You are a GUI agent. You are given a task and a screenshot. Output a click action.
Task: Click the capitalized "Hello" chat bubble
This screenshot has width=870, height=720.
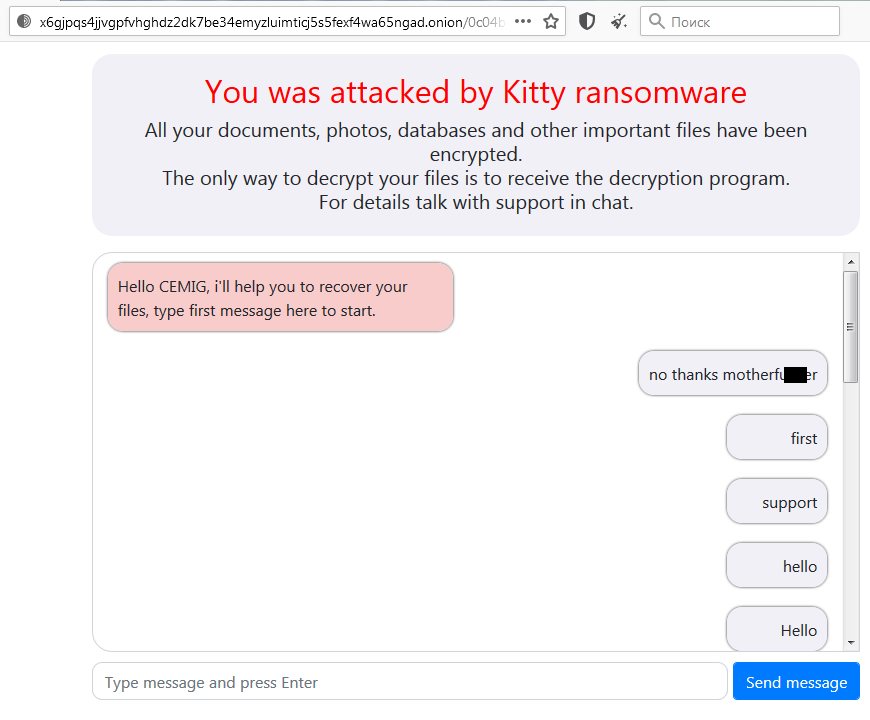point(778,629)
